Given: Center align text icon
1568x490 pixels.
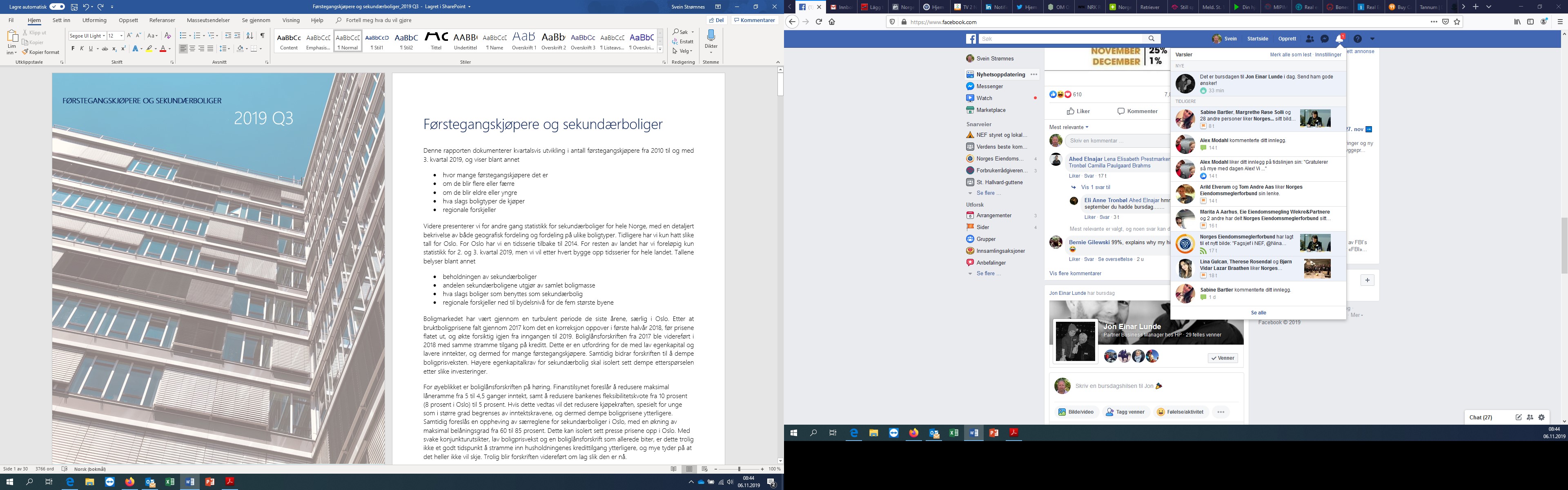Looking at the screenshot, I should (x=192, y=49).
